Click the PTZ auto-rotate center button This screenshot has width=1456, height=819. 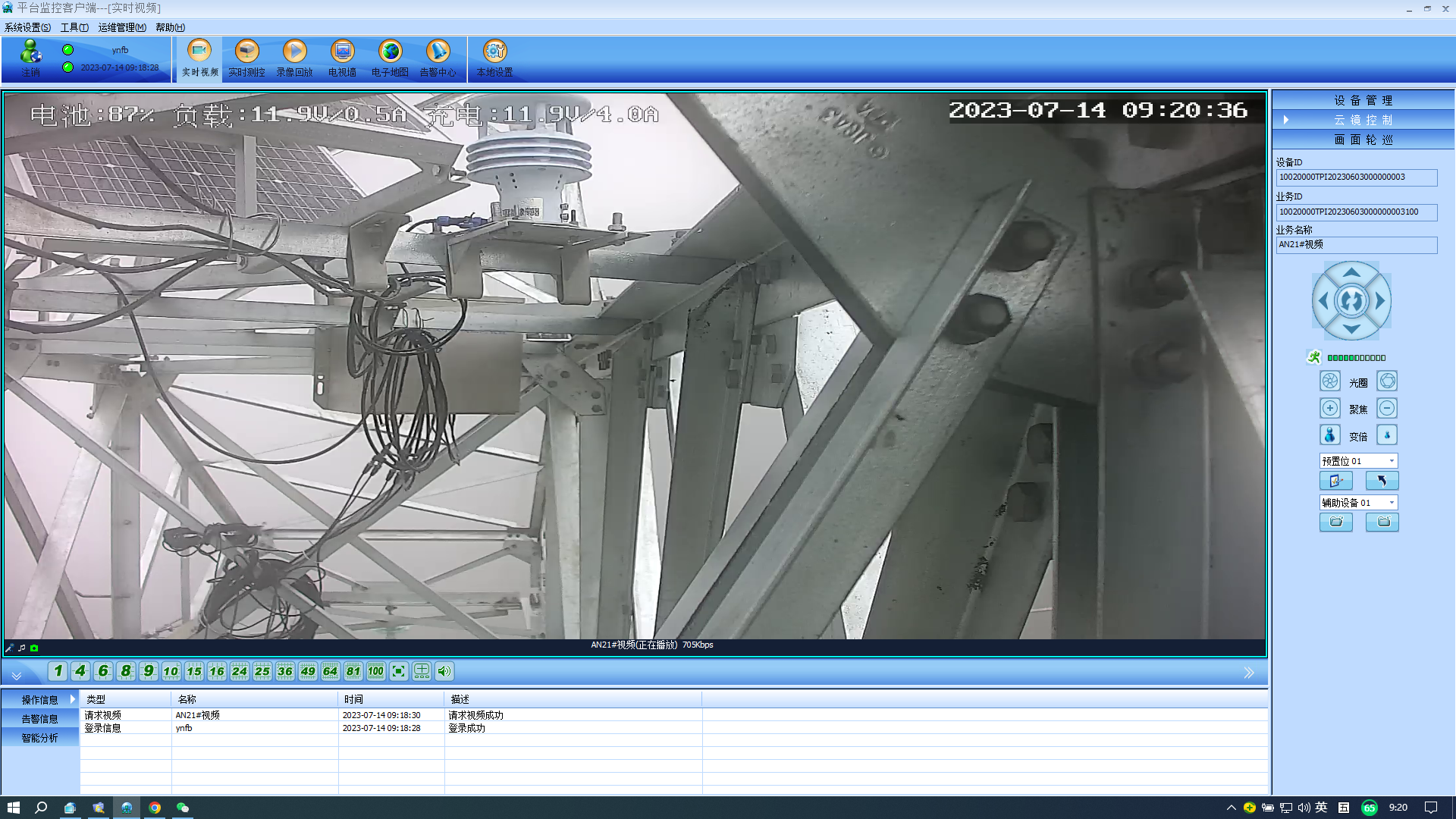coord(1351,301)
